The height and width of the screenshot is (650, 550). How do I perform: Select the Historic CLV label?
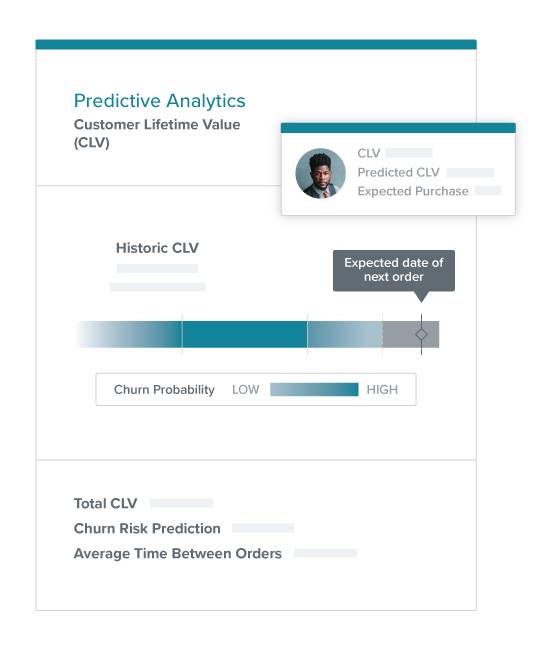[x=157, y=248]
